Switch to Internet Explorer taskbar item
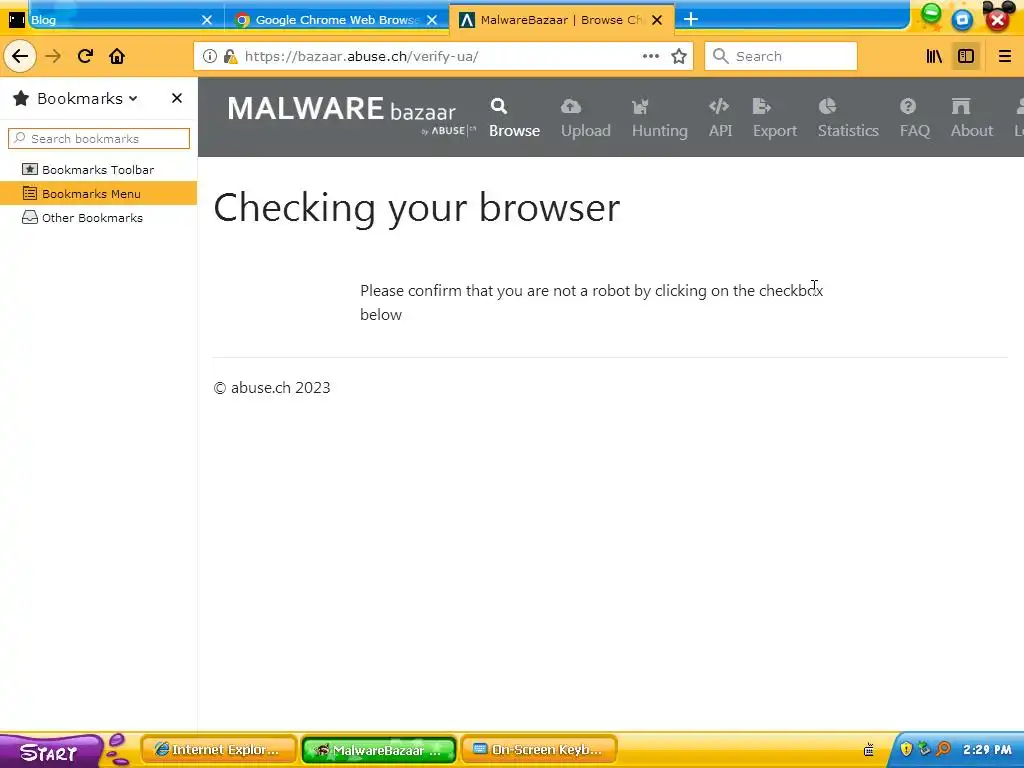The height and width of the screenshot is (768, 1024). [x=219, y=750]
